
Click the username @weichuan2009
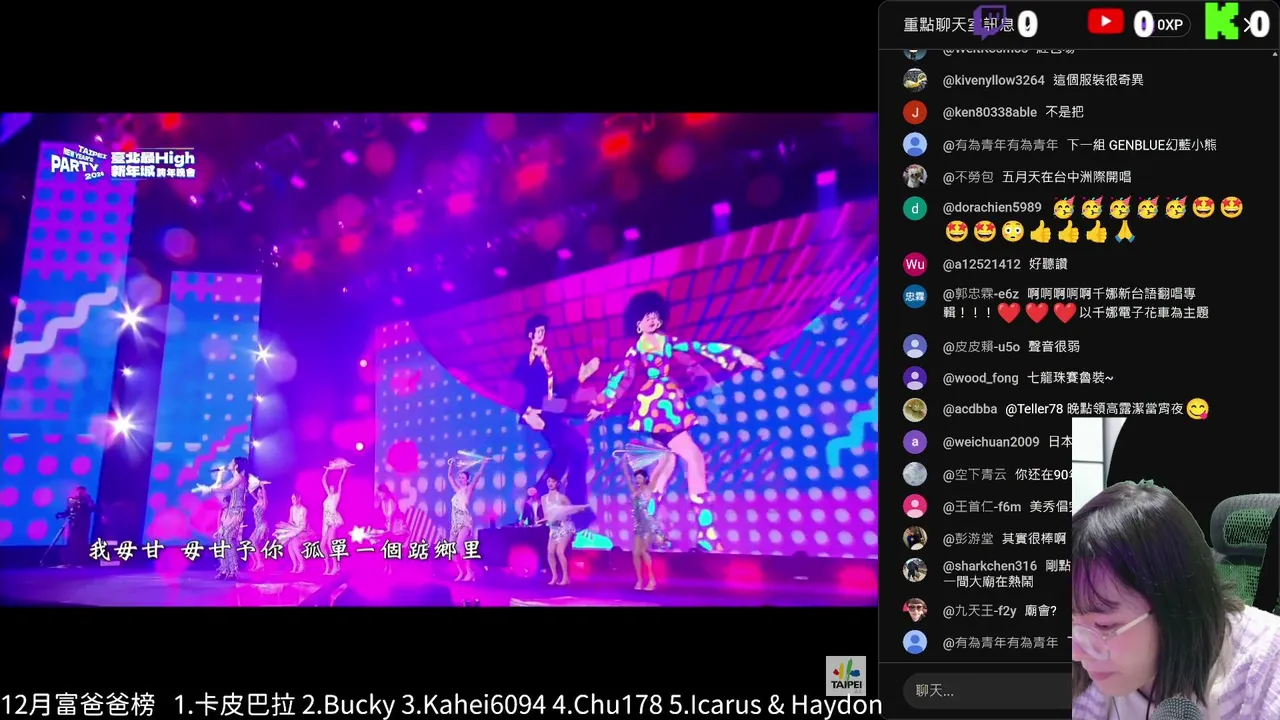(991, 442)
